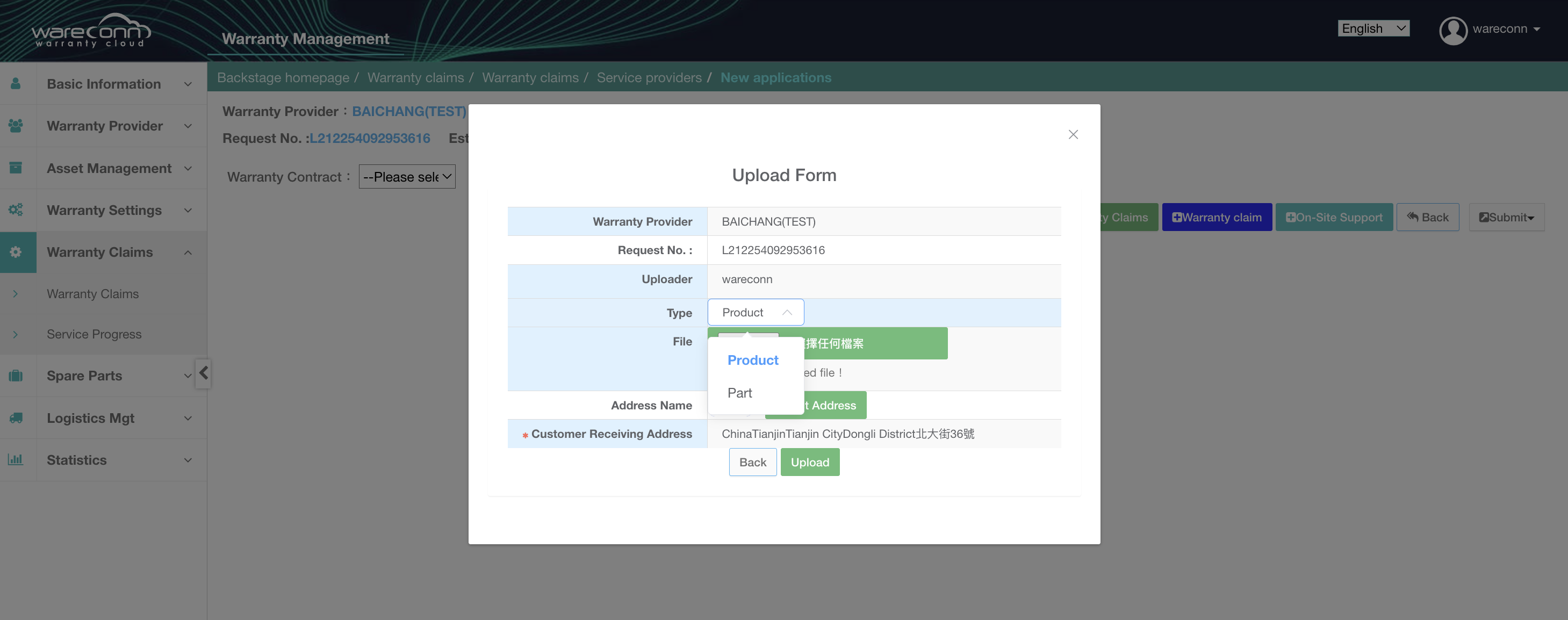
Task: Click the Statistics bar chart icon
Action: tap(16, 459)
